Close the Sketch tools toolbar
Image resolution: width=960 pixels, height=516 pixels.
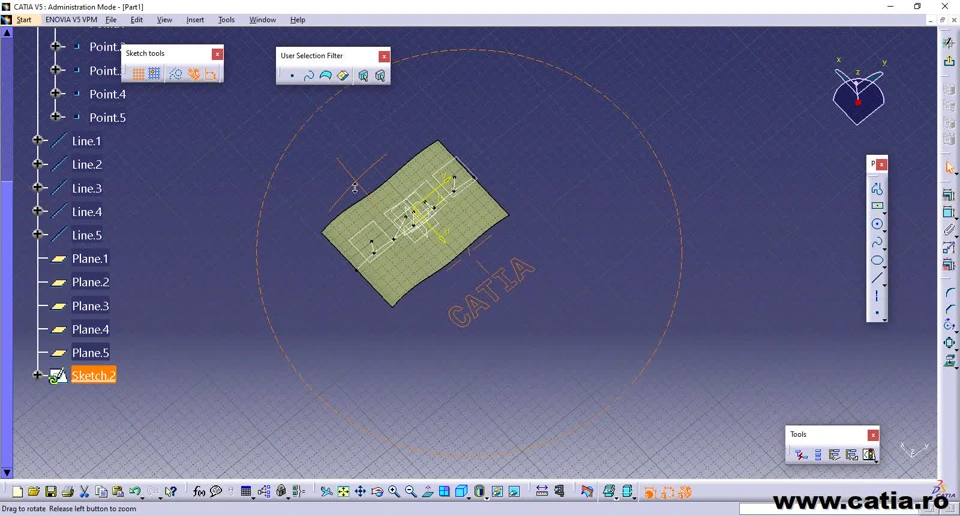coord(217,54)
